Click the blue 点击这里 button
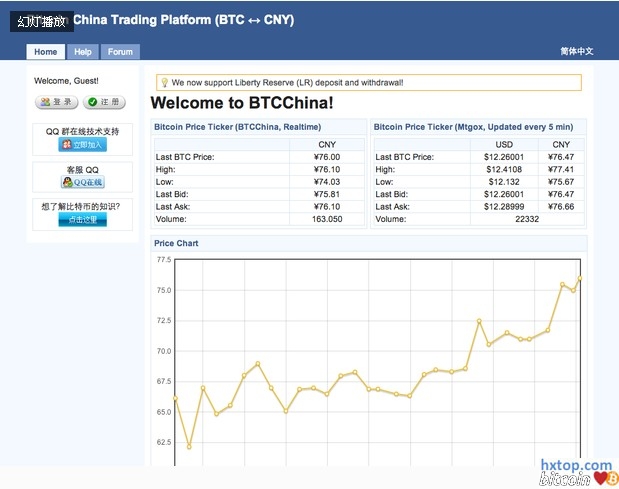This screenshot has height=489, width=619. tap(82, 219)
